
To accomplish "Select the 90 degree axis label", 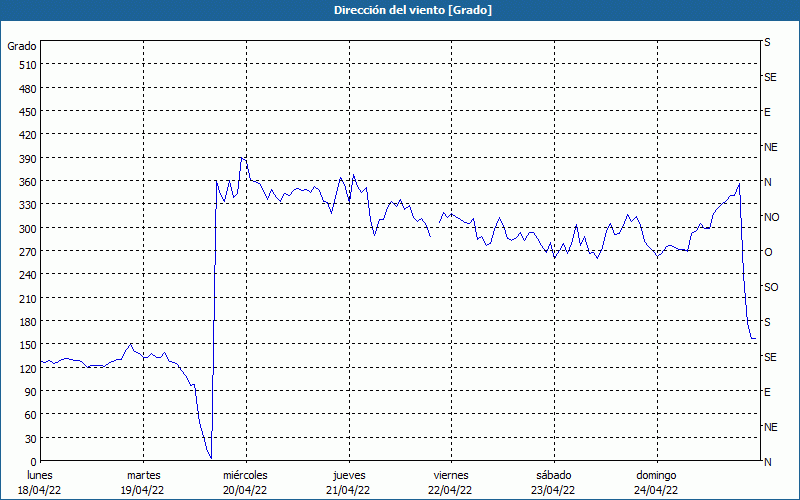I will click(x=31, y=392).
